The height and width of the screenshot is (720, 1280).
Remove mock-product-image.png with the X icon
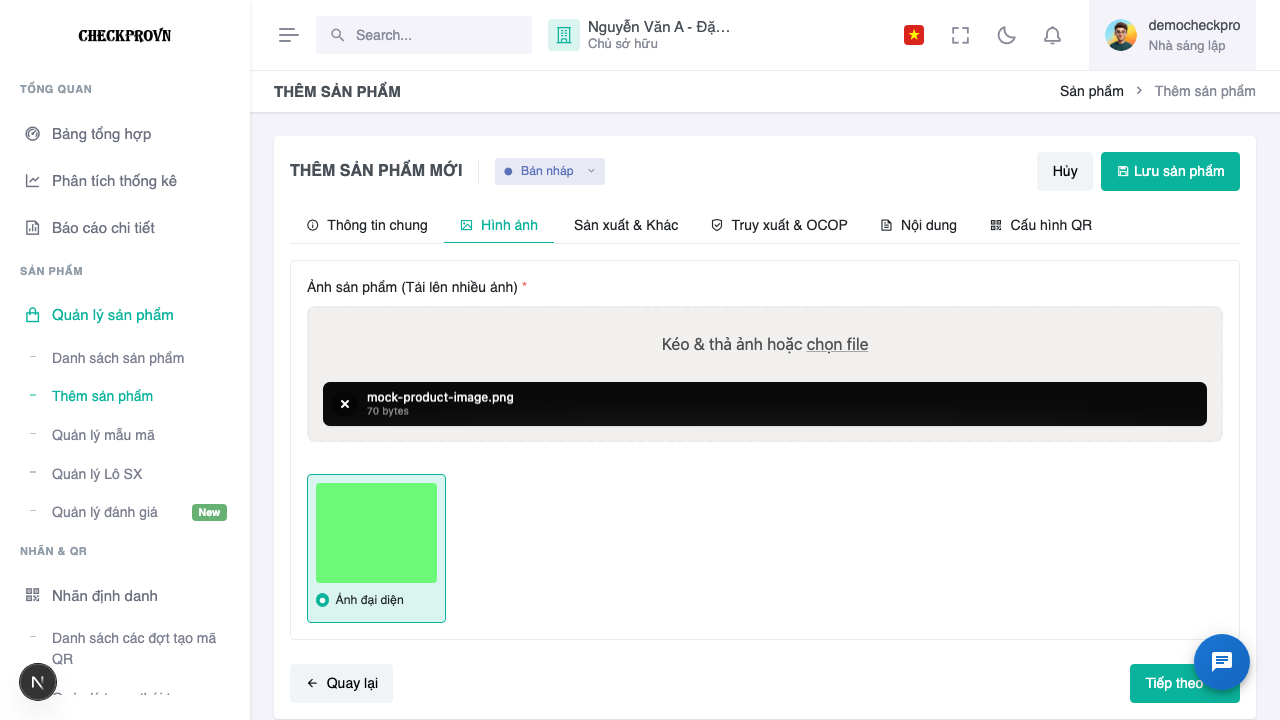point(345,404)
